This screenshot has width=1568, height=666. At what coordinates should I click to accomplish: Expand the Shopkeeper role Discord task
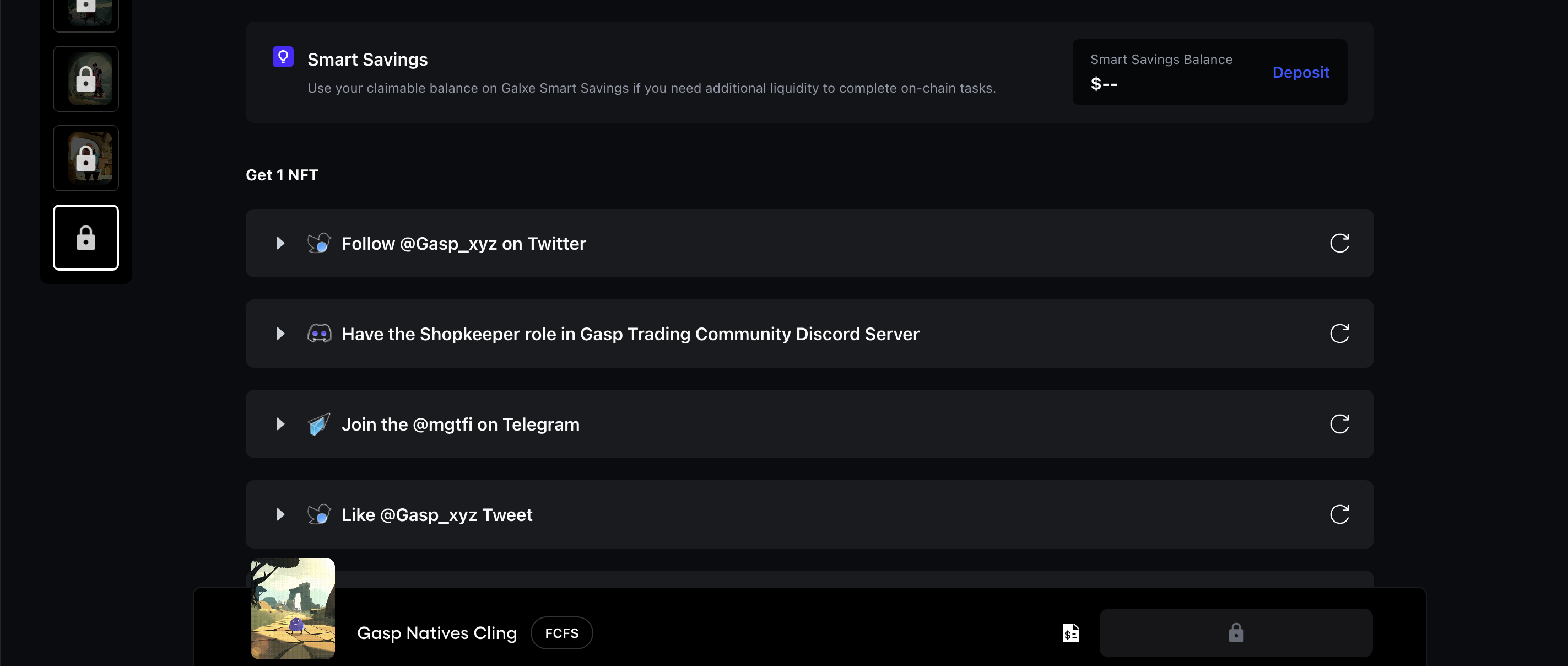tap(280, 334)
